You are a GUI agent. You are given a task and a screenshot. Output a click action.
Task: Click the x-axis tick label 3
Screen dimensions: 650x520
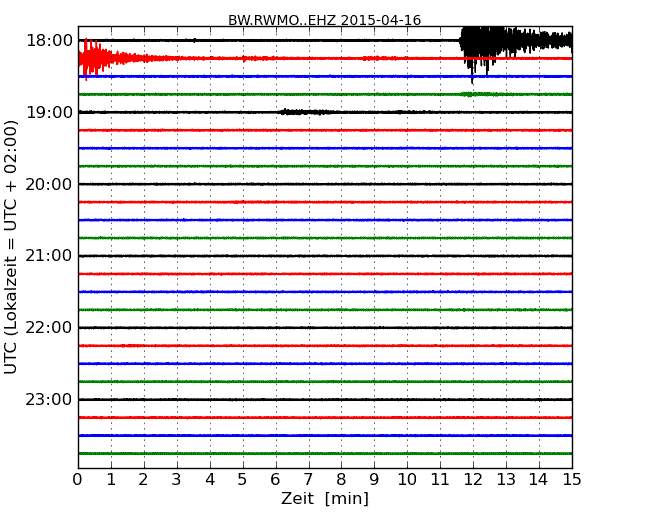point(177,480)
